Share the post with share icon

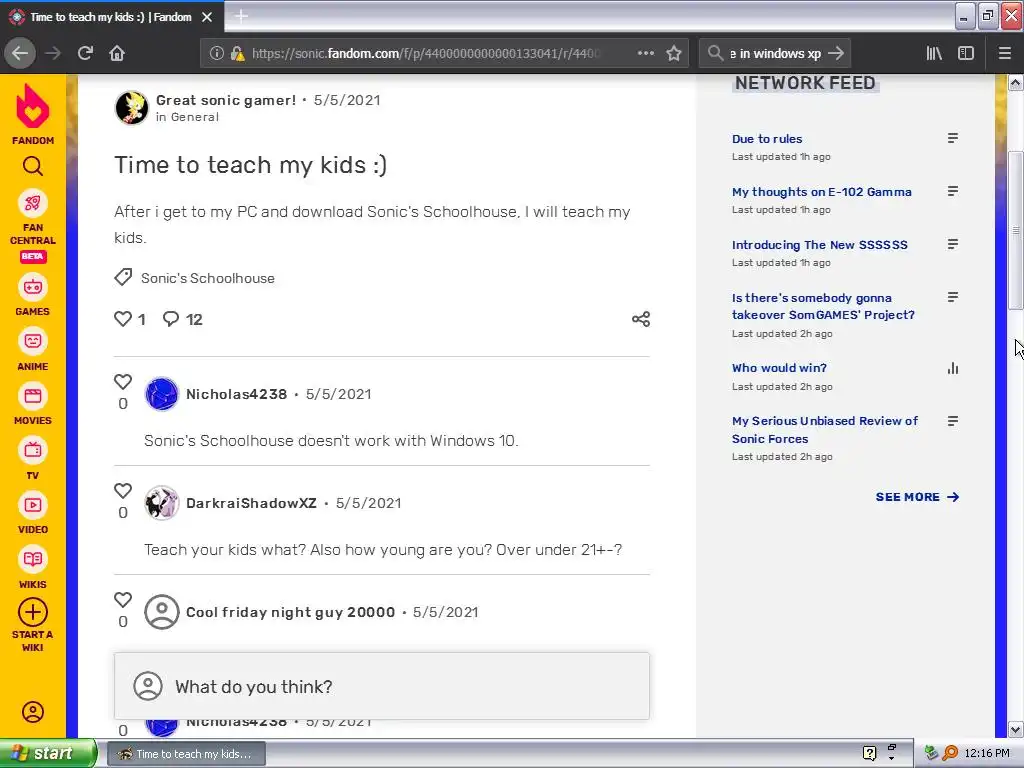pyautogui.click(x=641, y=319)
